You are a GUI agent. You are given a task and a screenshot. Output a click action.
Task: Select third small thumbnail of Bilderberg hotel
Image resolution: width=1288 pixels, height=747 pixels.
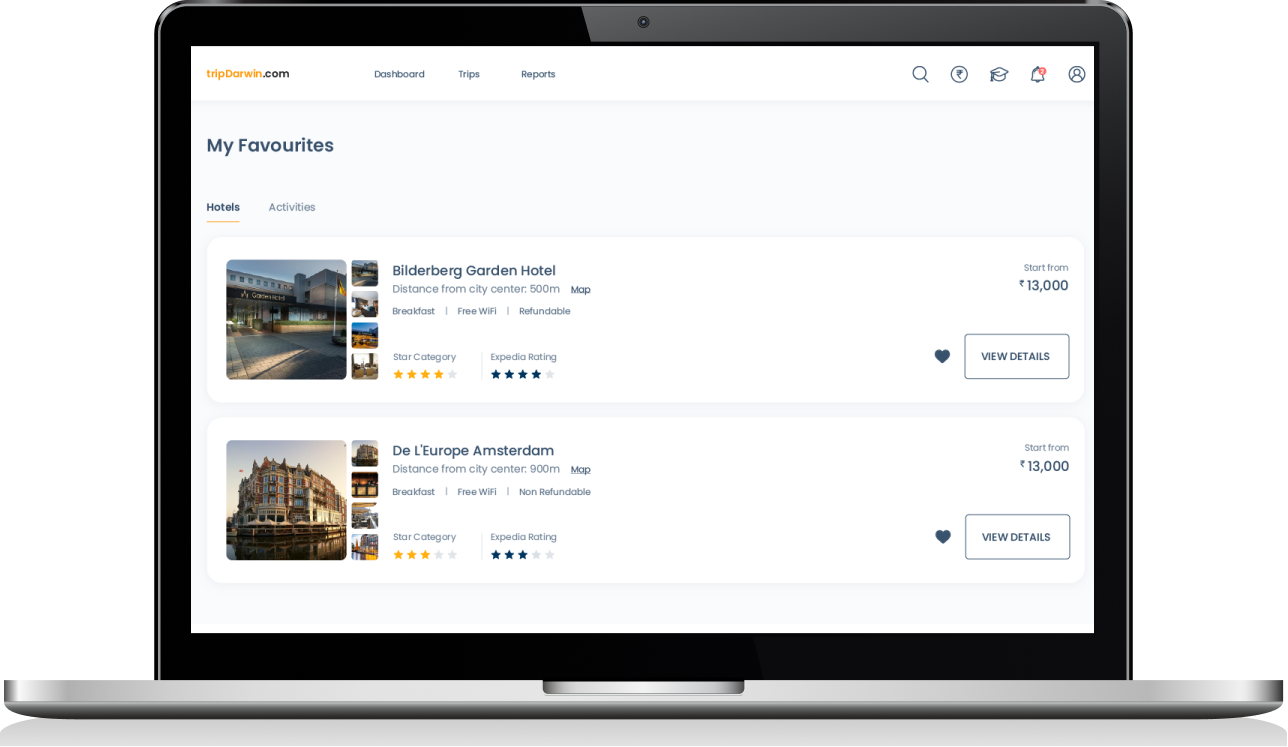coord(365,335)
